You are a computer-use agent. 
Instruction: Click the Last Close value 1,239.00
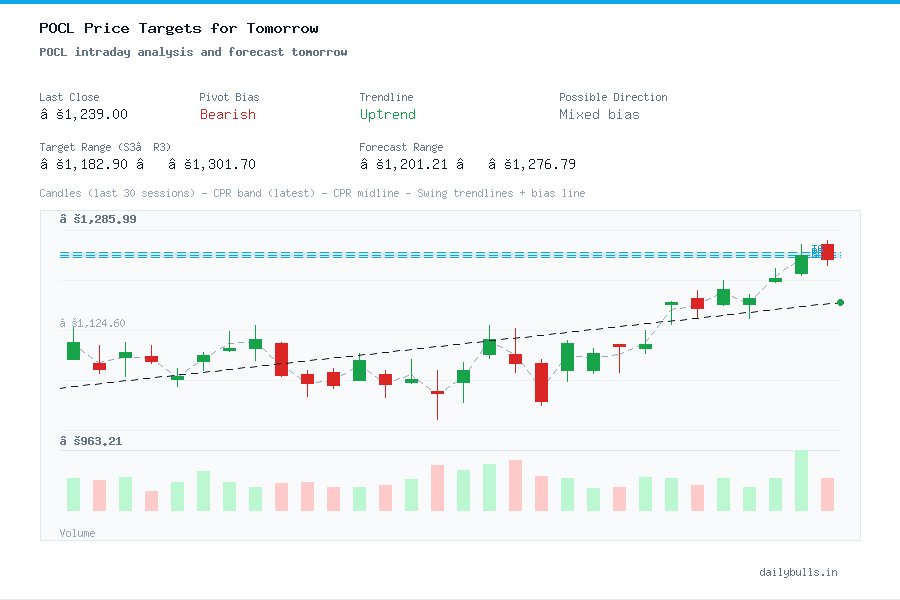(x=86, y=114)
